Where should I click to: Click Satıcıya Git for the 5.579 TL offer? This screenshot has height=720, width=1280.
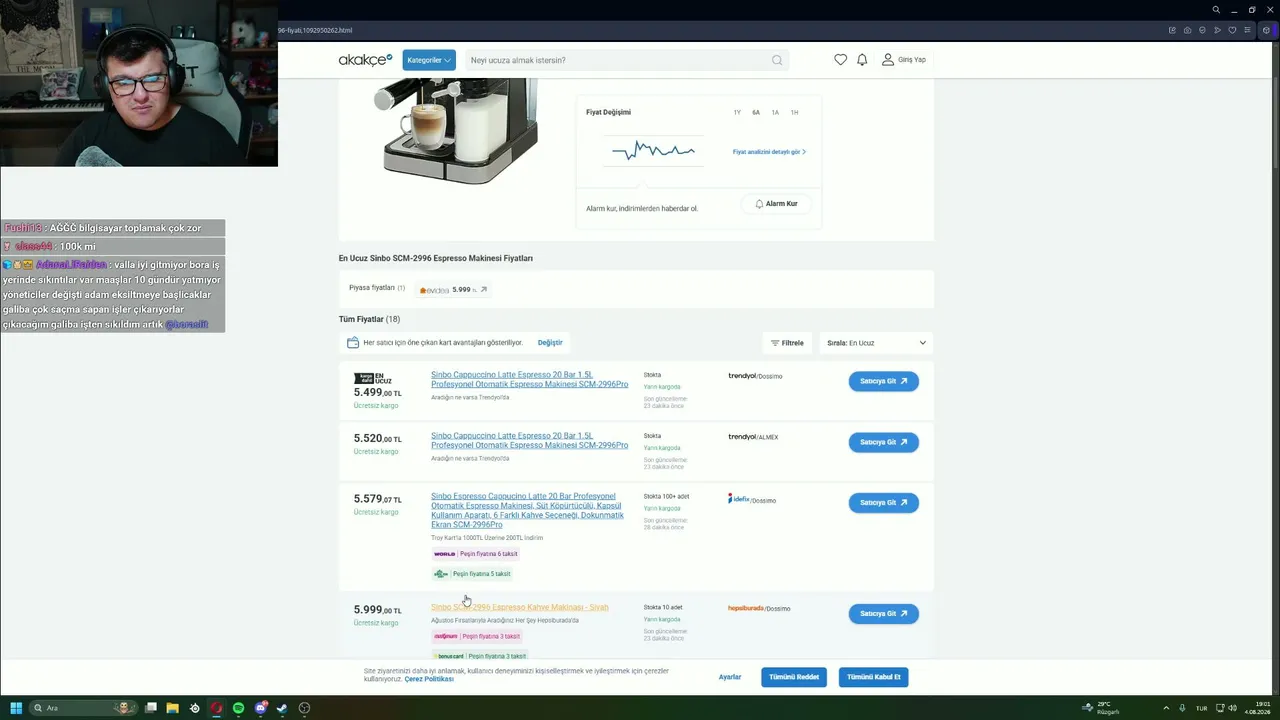coord(884,503)
